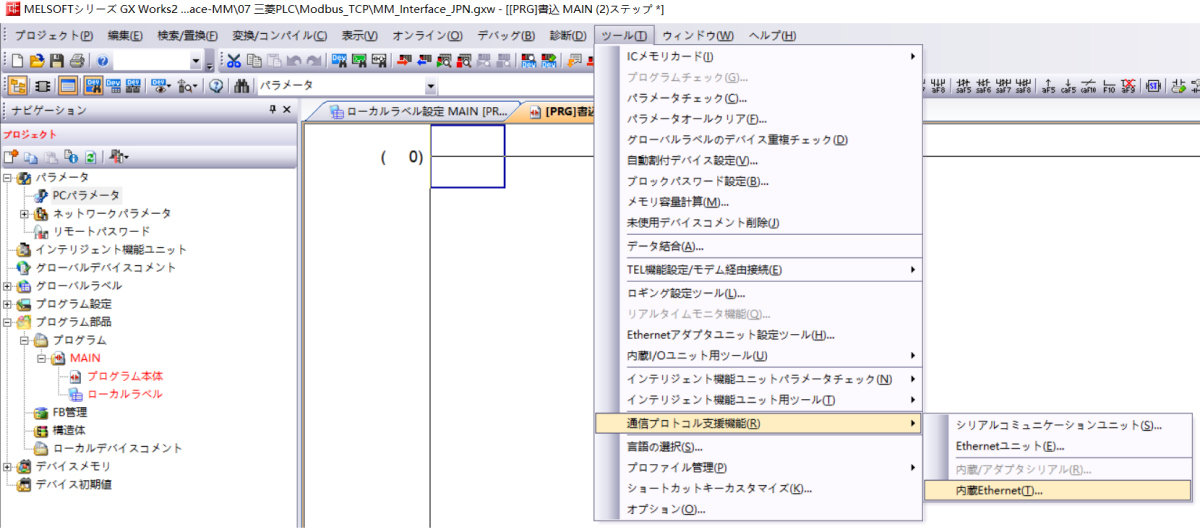The width and height of the screenshot is (1200, 528).
Task: Choose オプション(O)... from tools menu
Action: click(759, 510)
